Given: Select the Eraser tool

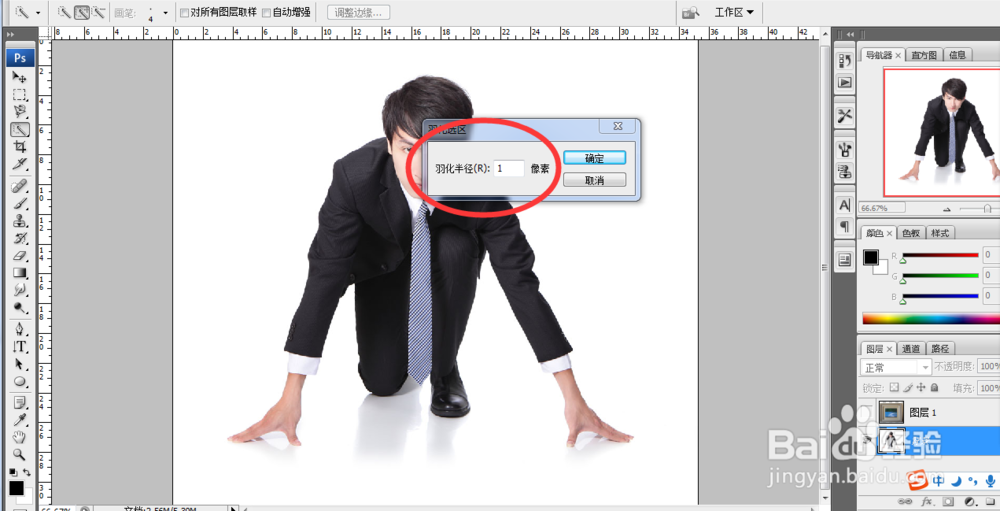Looking at the screenshot, I should click(x=20, y=255).
